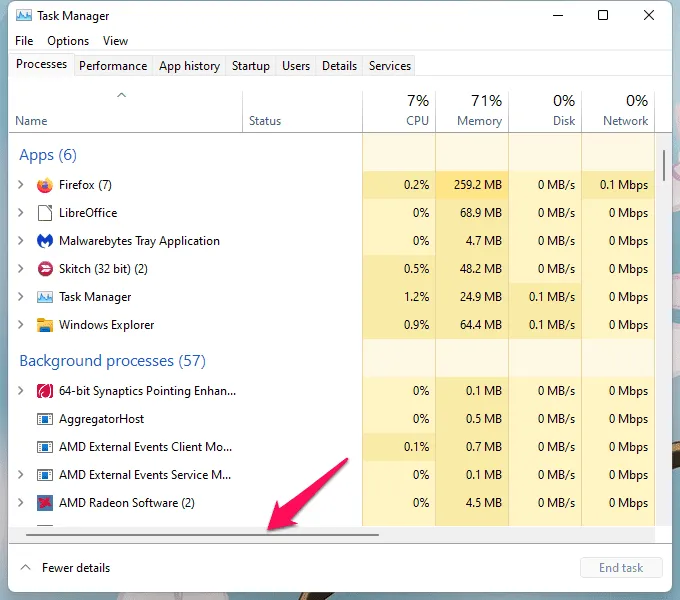Click the Firefox icon in Apps list

tap(45, 185)
